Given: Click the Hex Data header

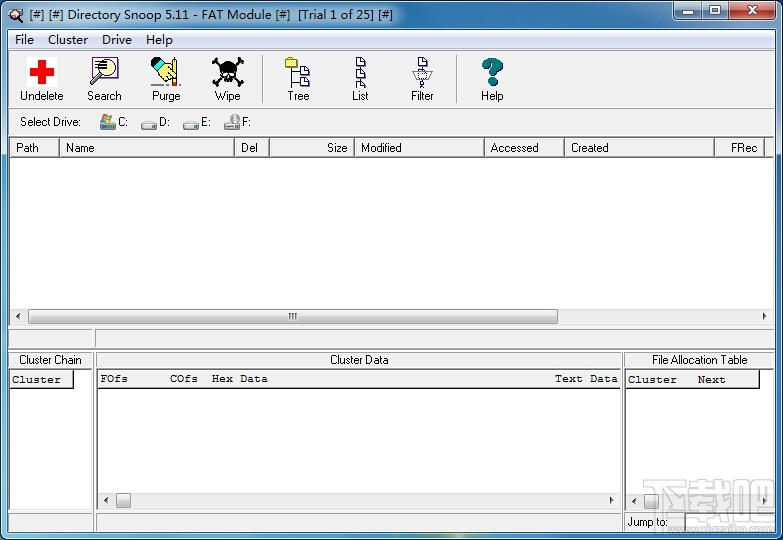Looking at the screenshot, I should coord(239,379).
